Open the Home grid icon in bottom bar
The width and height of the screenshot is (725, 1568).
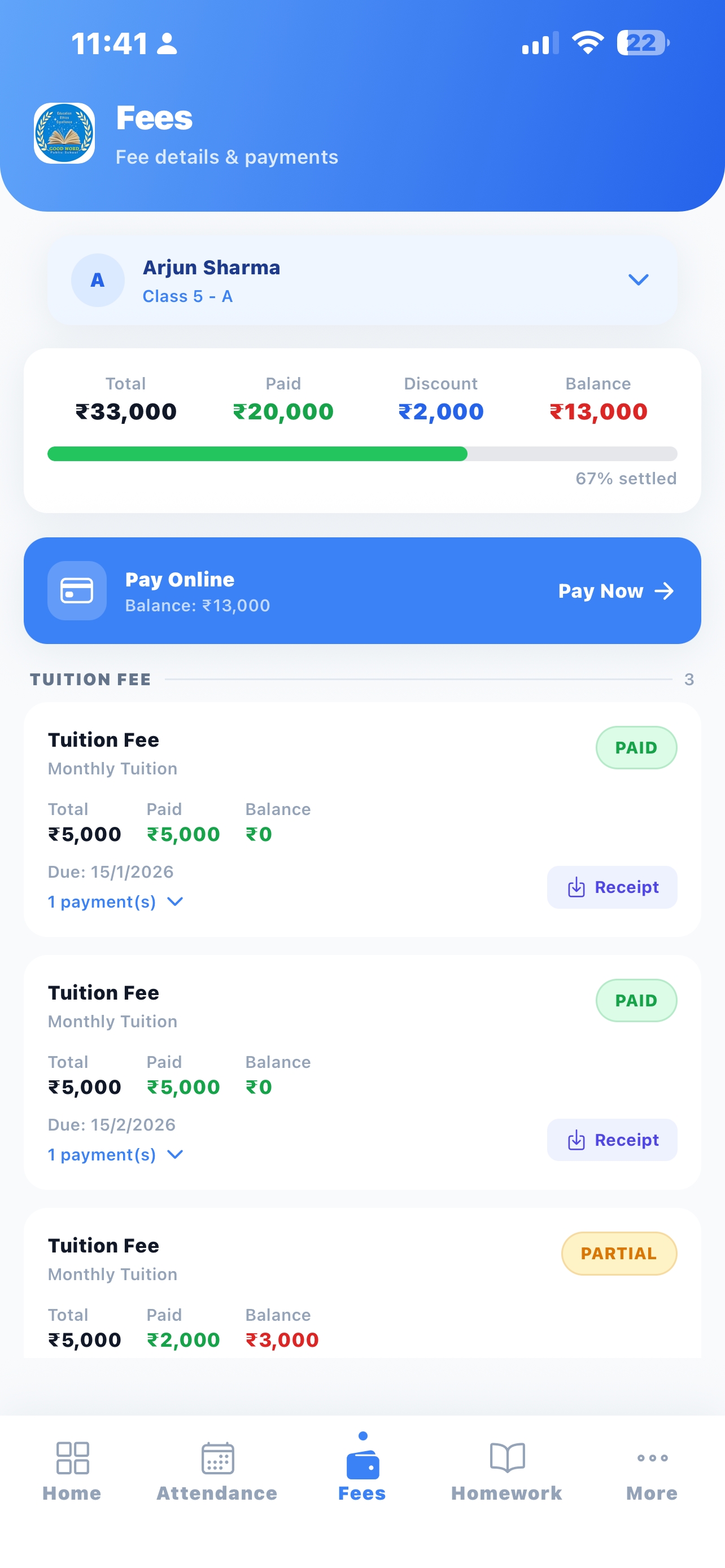click(x=72, y=1458)
